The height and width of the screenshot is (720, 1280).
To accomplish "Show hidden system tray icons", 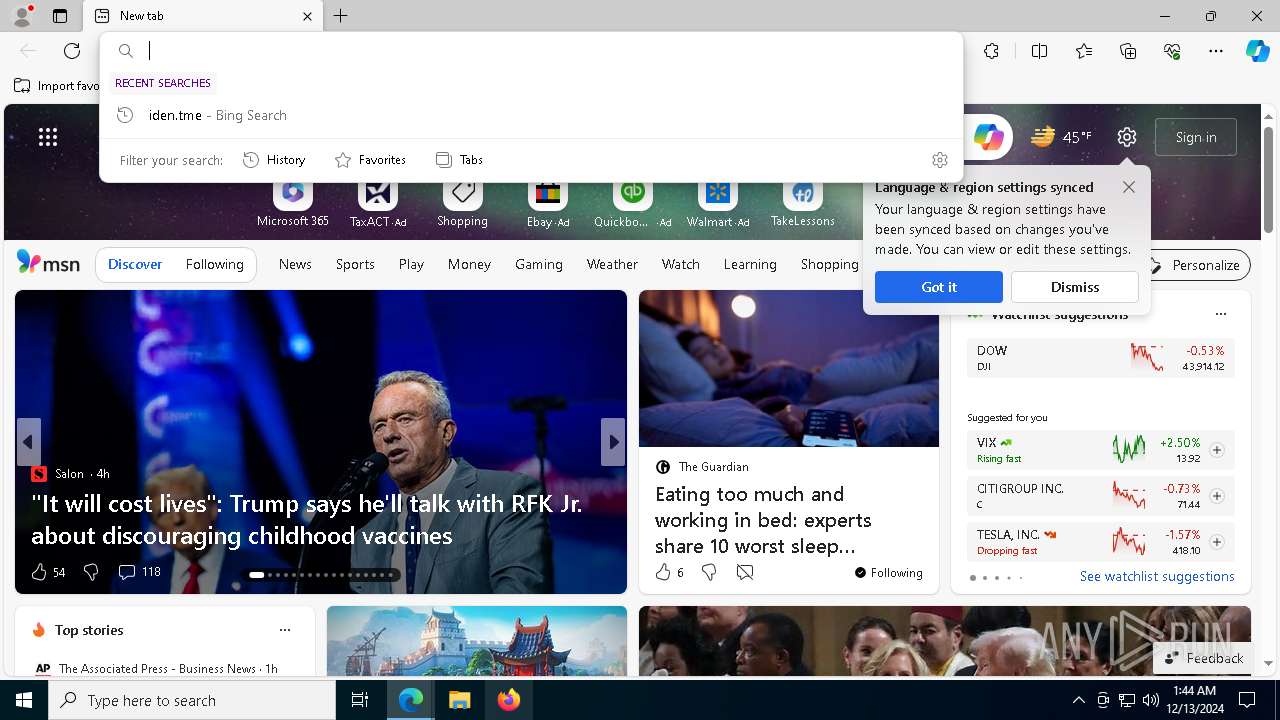I will (x=1078, y=700).
